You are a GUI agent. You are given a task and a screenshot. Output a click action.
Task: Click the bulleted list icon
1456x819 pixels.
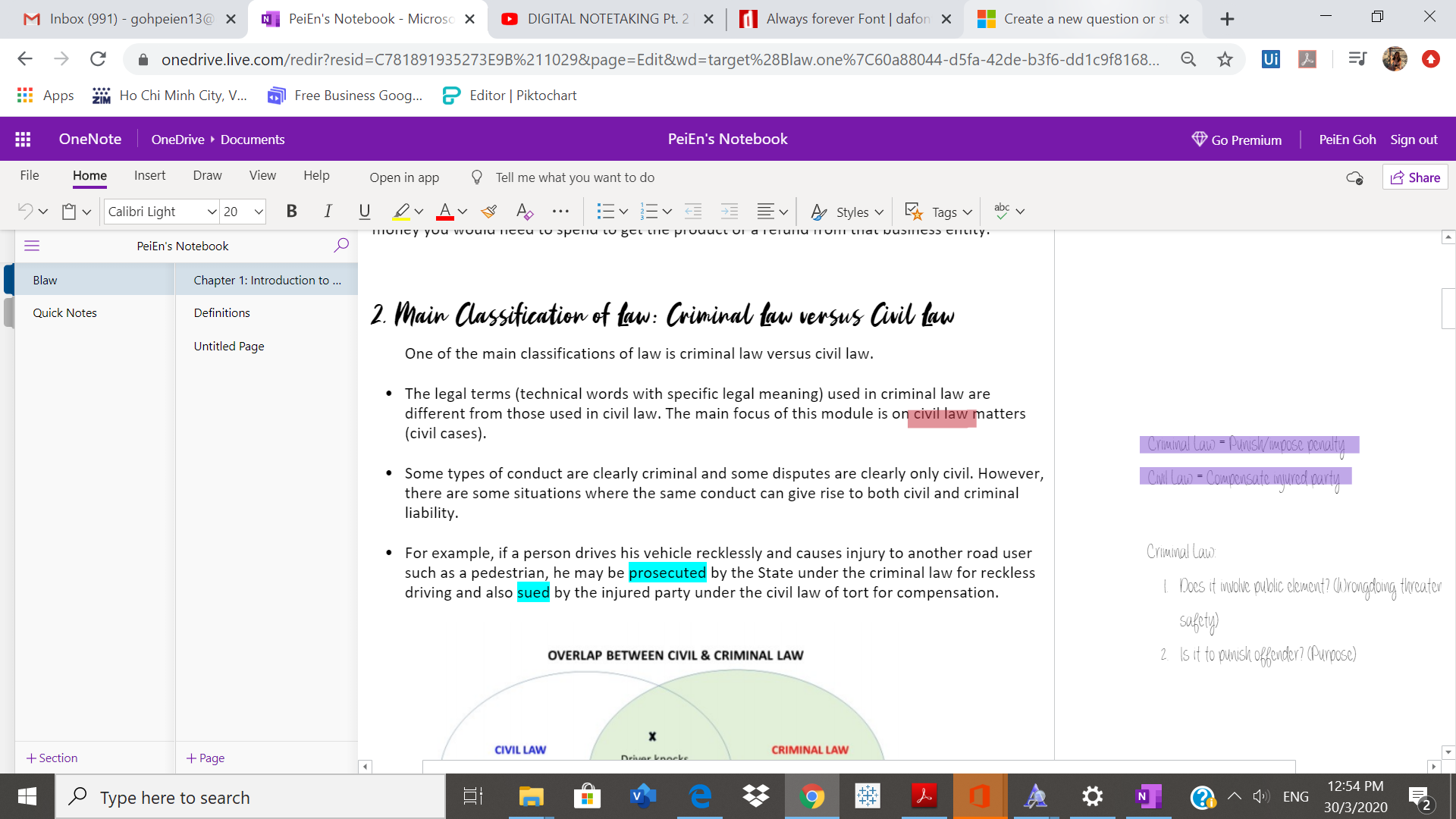(604, 212)
